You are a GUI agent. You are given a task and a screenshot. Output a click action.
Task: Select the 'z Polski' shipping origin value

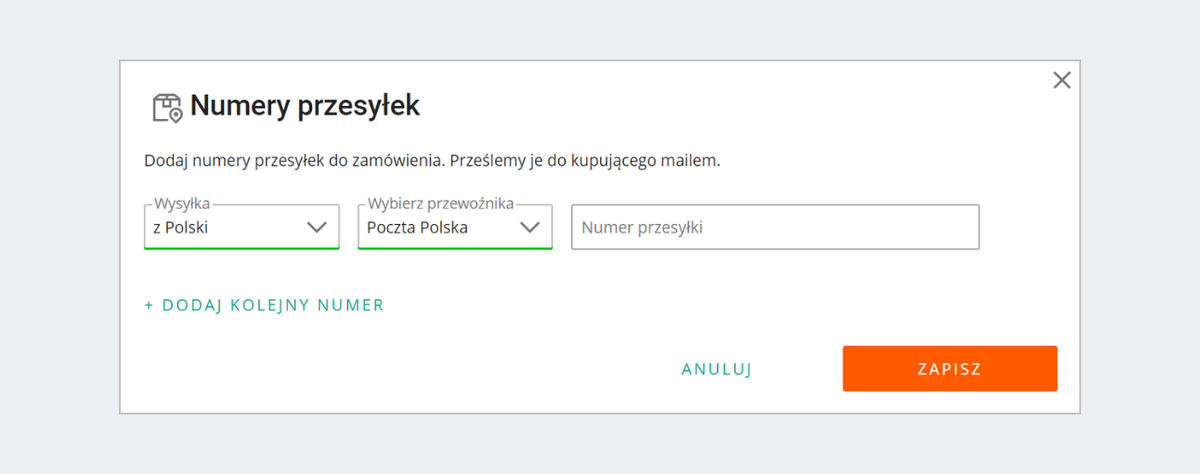coord(181,227)
